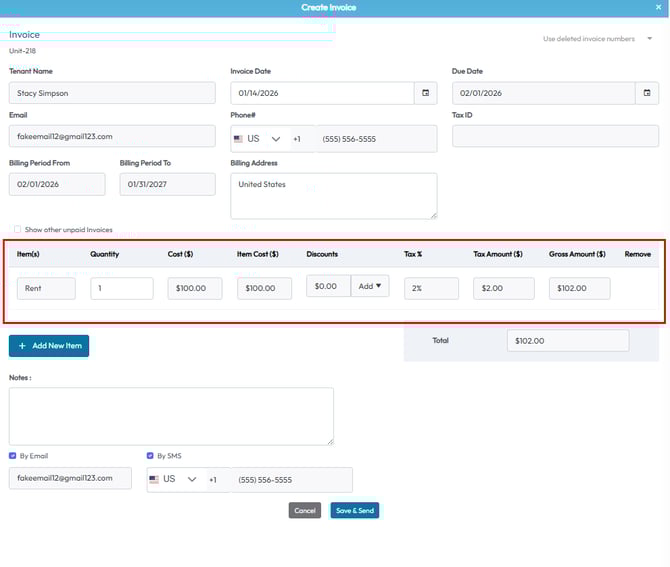
Task: Open the Invoice Date calendar picker
Action: point(425,93)
